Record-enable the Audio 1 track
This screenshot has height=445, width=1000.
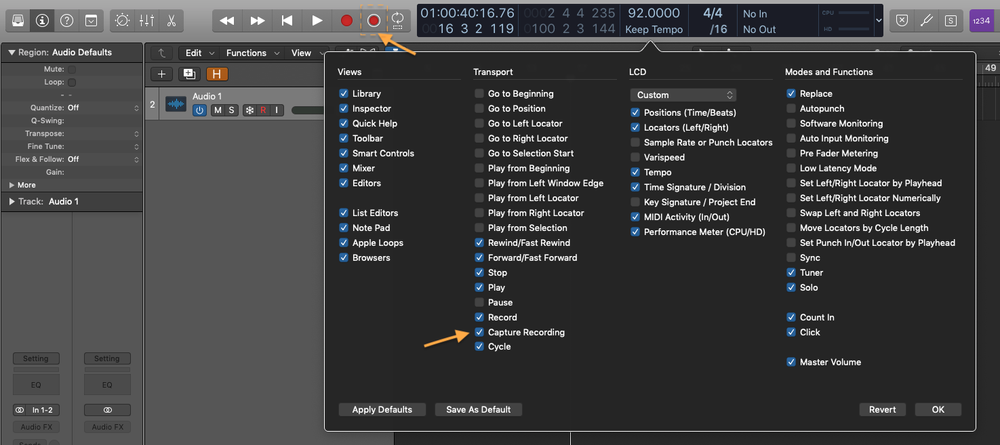tap(263, 110)
